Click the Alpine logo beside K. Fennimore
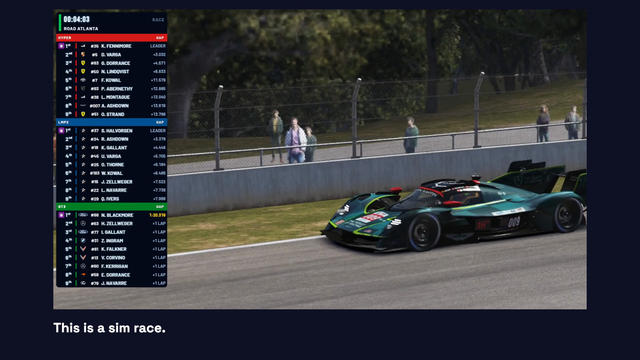This screenshot has width=640, height=360. [83, 46]
